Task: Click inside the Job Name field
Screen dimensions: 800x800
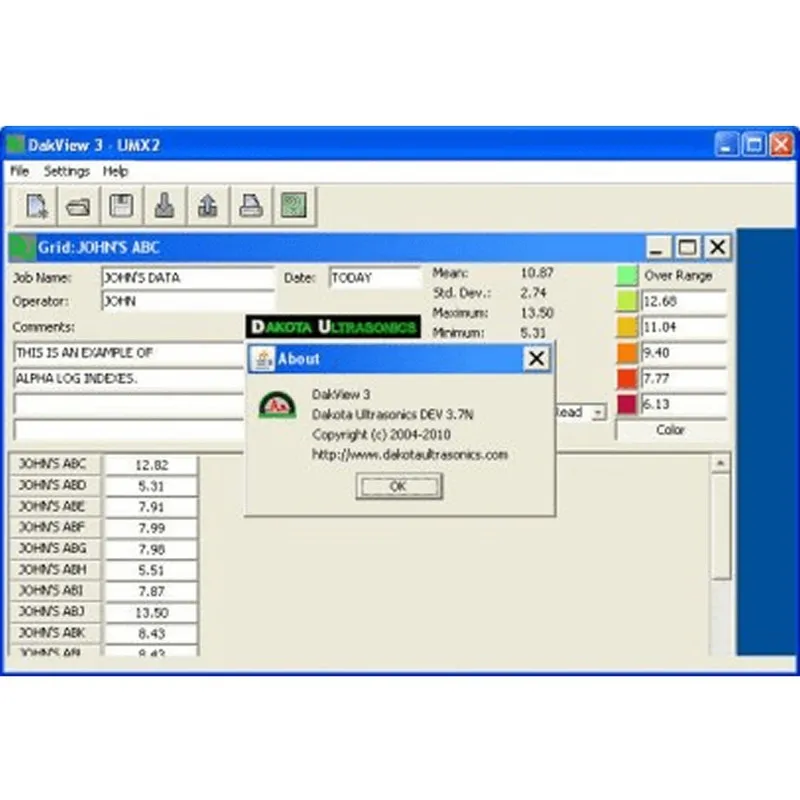Action: (185, 278)
